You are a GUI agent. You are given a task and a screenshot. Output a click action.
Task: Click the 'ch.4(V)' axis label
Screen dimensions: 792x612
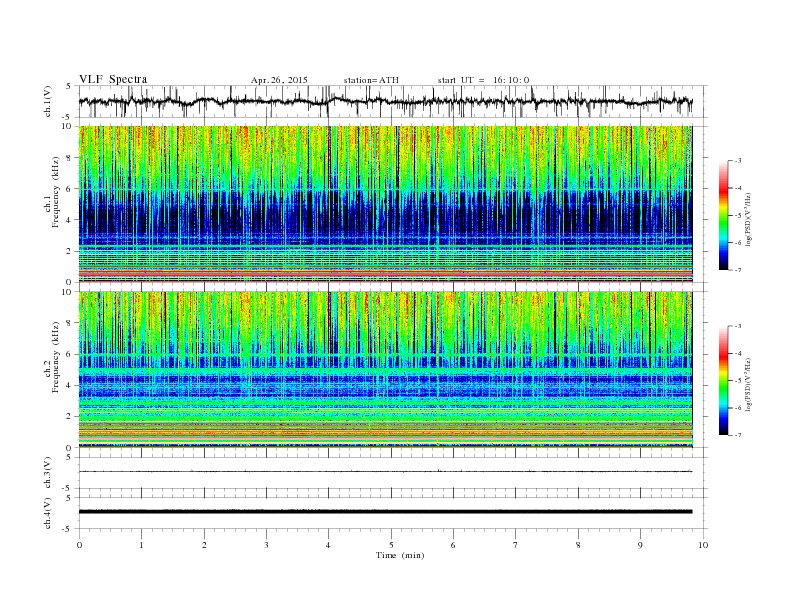click(x=48, y=513)
